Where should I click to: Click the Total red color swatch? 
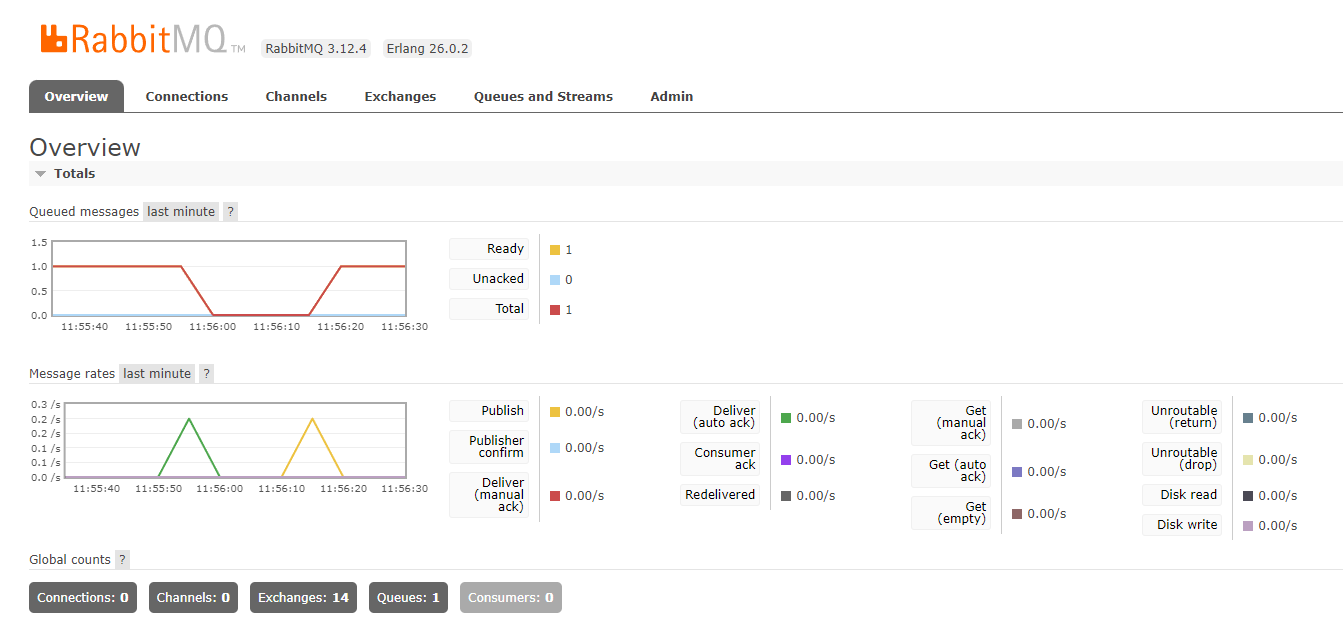click(555, 310)
